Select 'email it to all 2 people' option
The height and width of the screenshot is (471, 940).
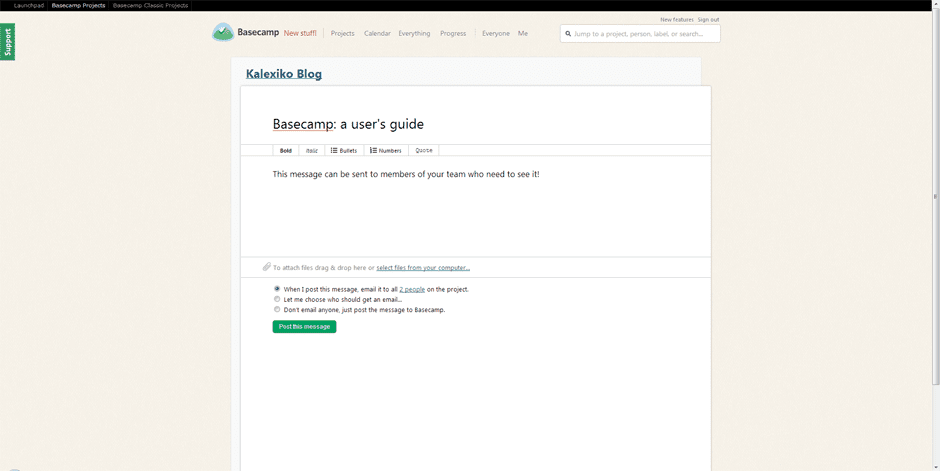coord(277,289)
